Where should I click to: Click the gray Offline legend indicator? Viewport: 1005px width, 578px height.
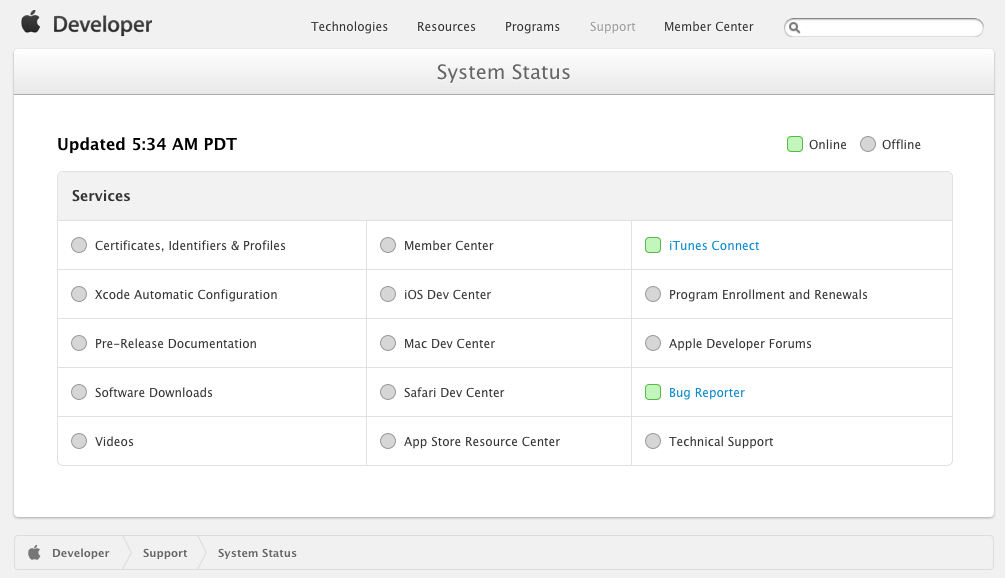[868, 144]
